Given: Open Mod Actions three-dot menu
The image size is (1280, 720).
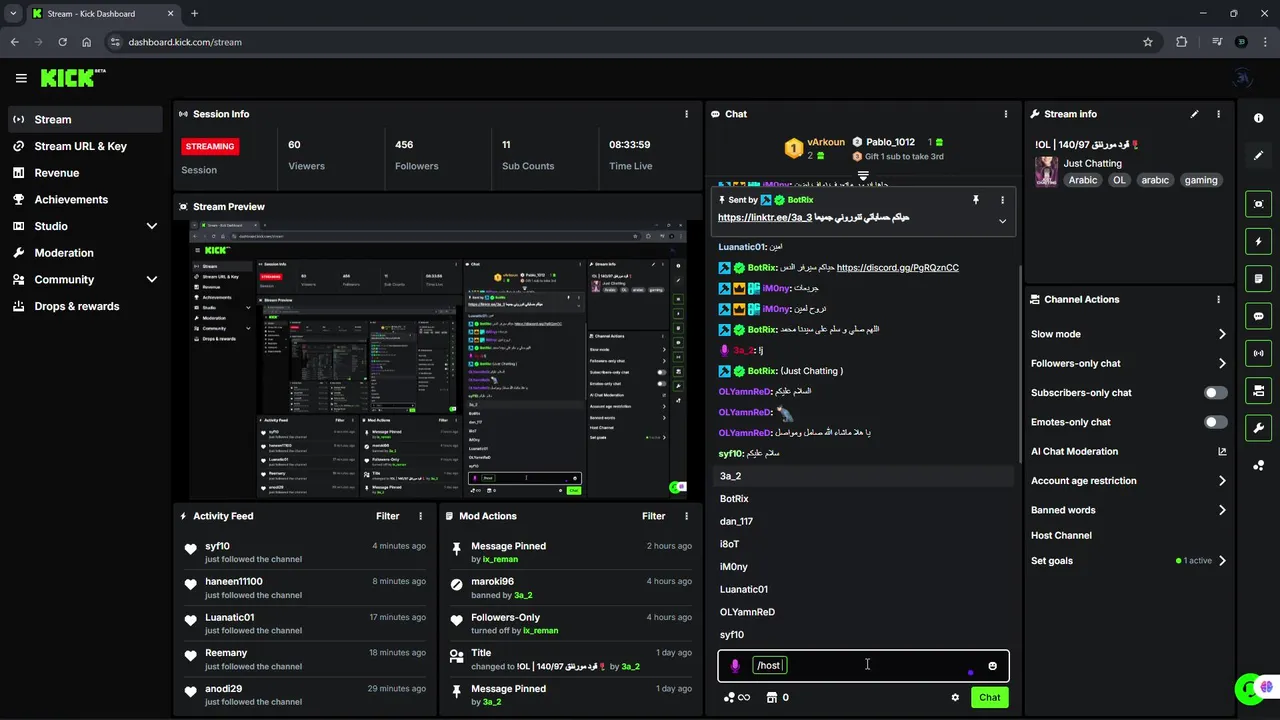Looking at the screenshot, I should coord(686,516).
